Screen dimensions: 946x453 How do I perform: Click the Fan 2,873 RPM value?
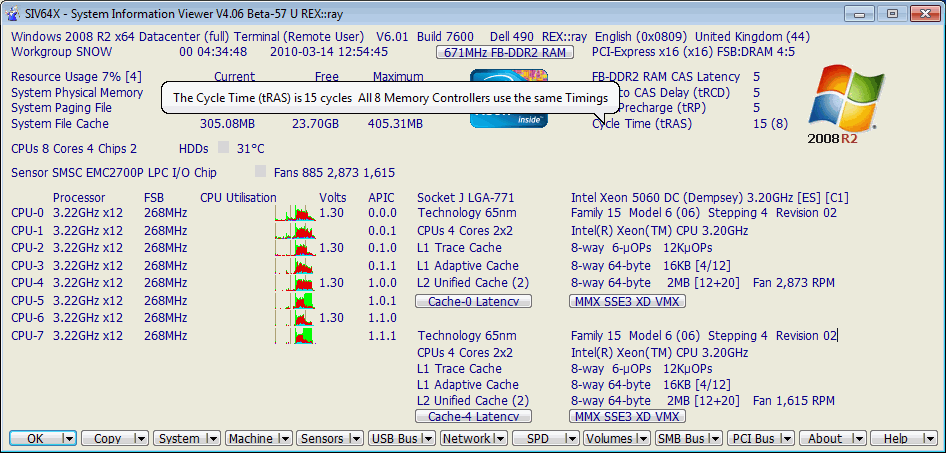coord(794,283)
